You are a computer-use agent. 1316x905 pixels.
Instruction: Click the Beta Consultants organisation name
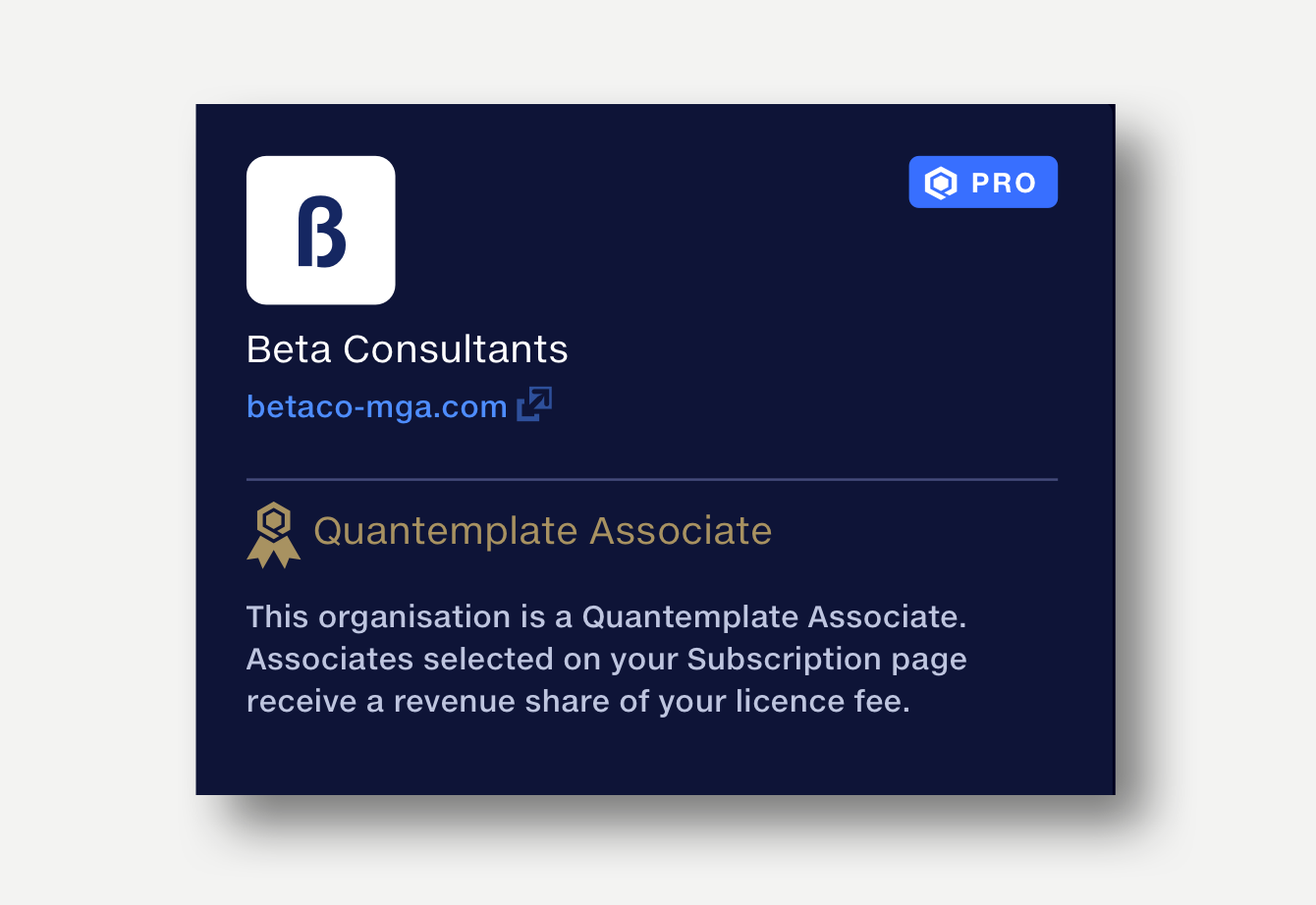click(x=407, y=349)
